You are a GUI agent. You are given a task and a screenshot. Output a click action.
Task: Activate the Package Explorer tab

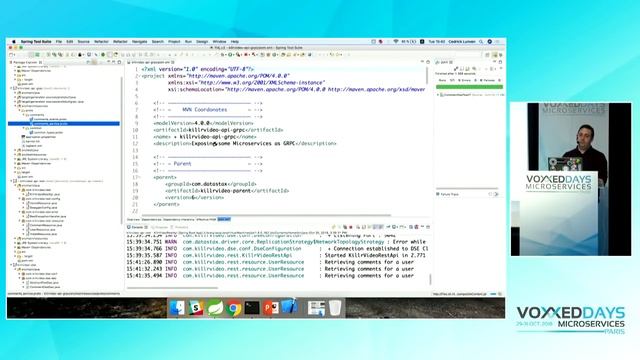(26, 62)
